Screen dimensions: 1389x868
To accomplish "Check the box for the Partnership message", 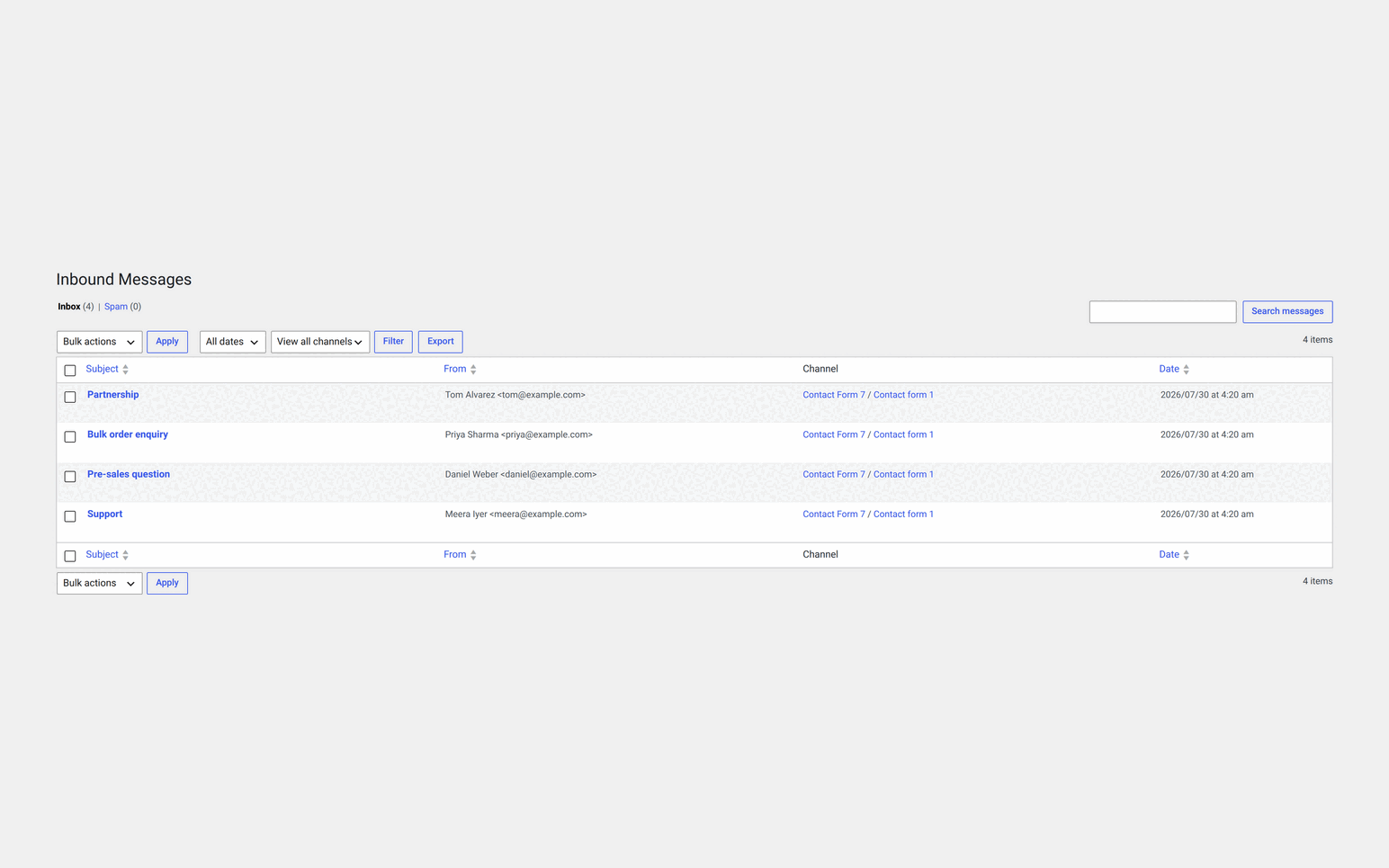I will point(70,397).
